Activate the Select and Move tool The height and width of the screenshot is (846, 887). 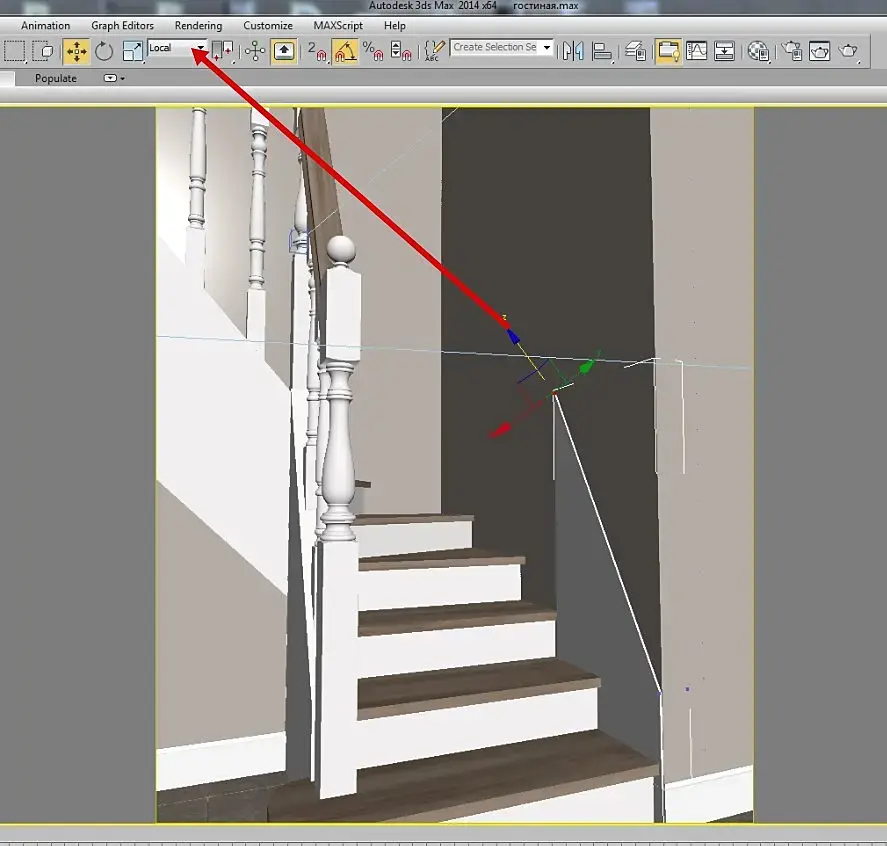(76, 51)
